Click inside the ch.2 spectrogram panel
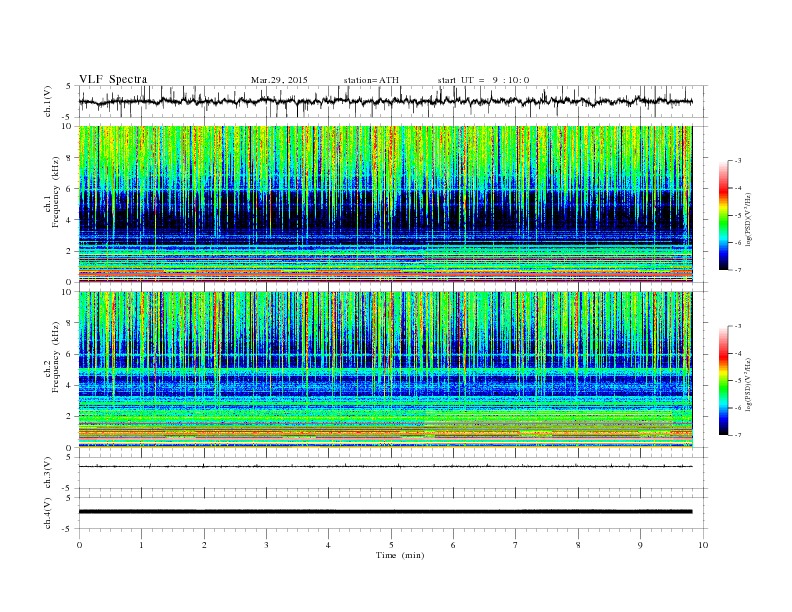 385,369
